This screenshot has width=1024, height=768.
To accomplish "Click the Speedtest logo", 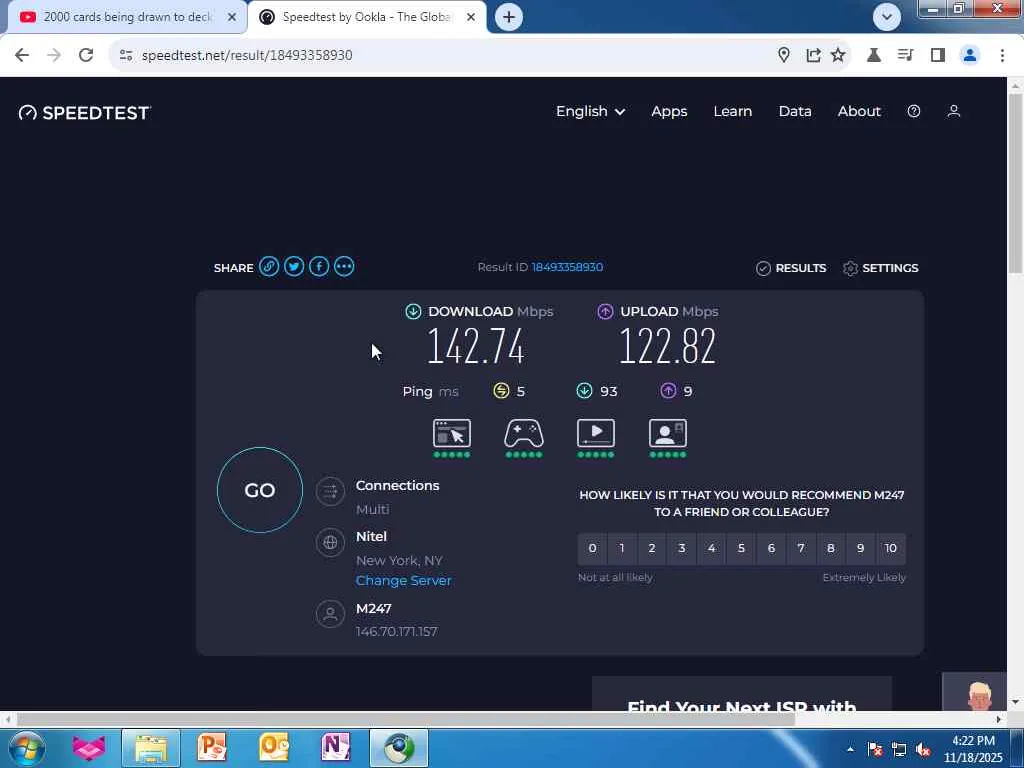I will (85, 112).
